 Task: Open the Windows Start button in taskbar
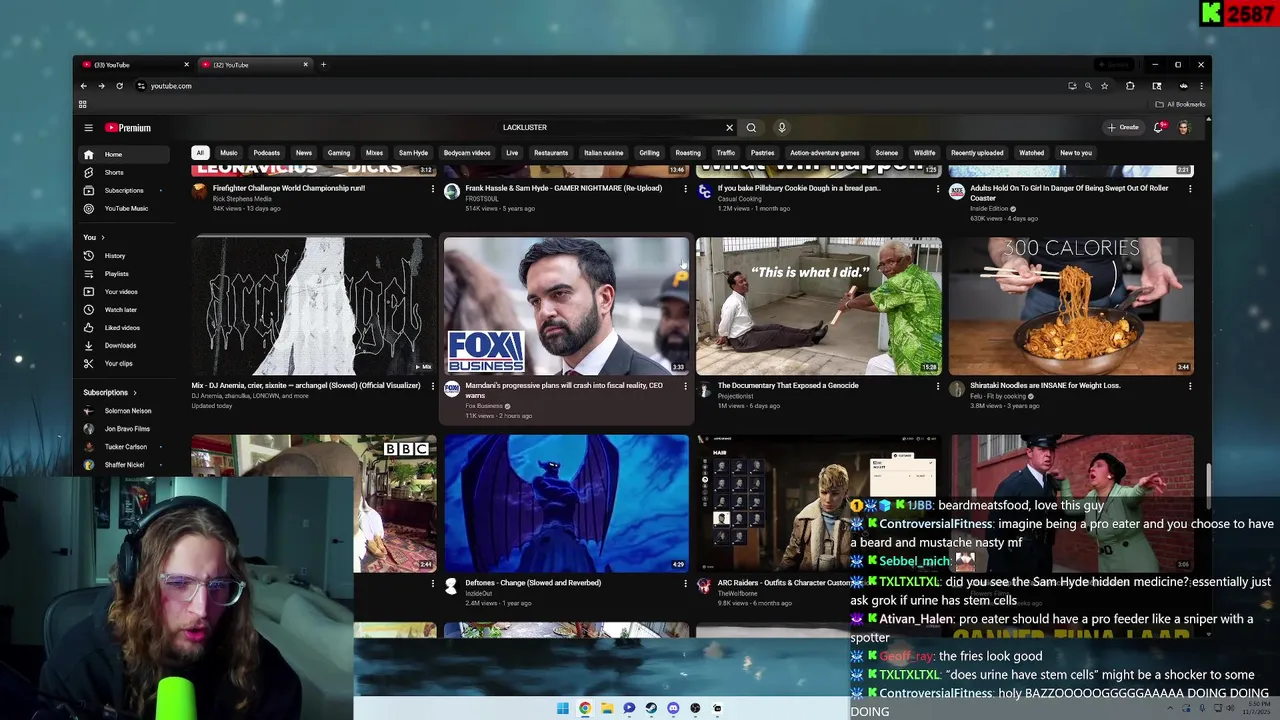(563, 708)
